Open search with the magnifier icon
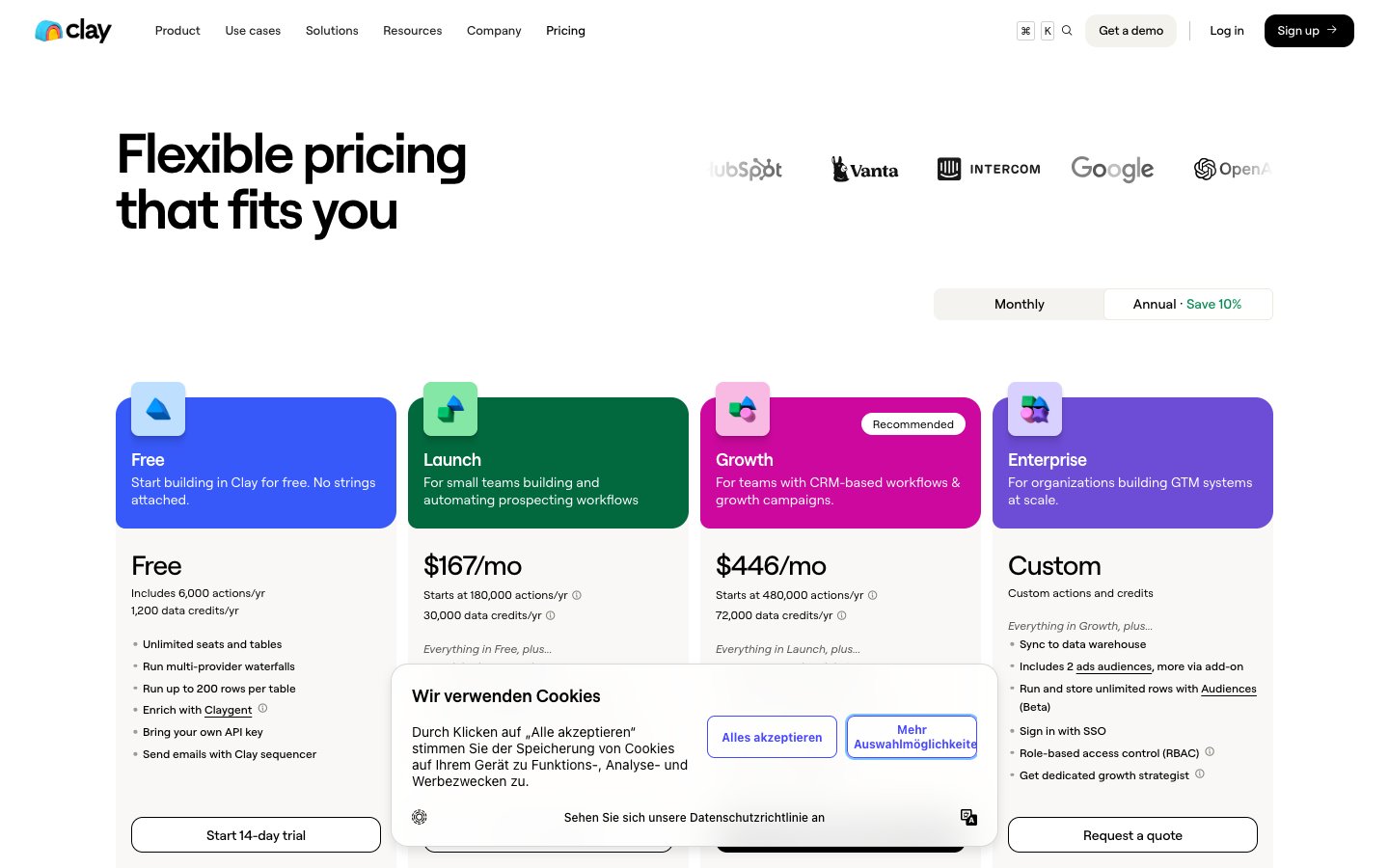 click(x=1067, y=30)
